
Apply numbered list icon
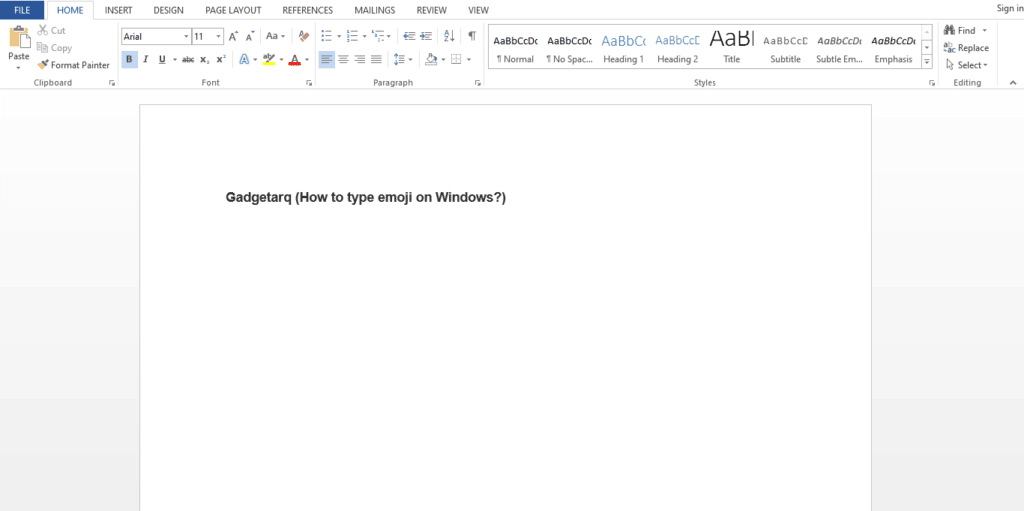(352, 37)
